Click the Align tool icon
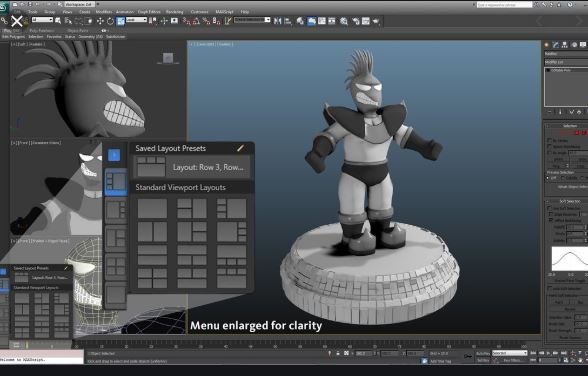588x376 pixels. [x=288, y=21]
